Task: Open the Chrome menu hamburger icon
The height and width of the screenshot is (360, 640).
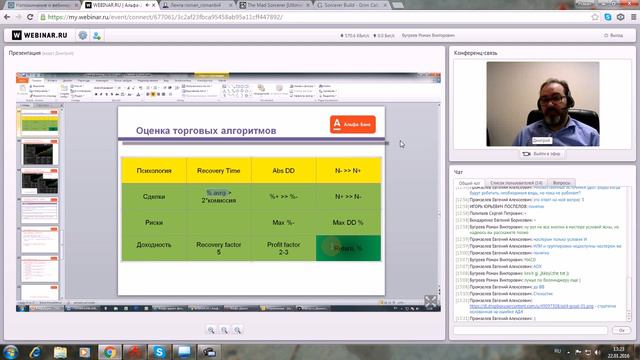Action: [633, 17]
